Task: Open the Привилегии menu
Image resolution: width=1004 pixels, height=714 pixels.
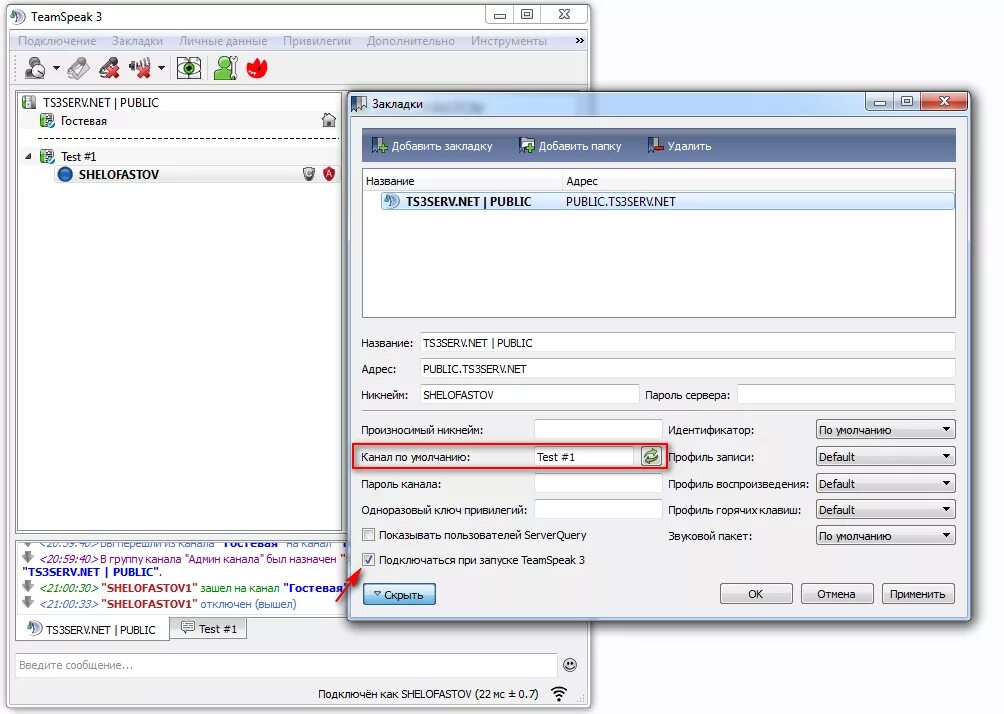Action: [x=317, y=41]
